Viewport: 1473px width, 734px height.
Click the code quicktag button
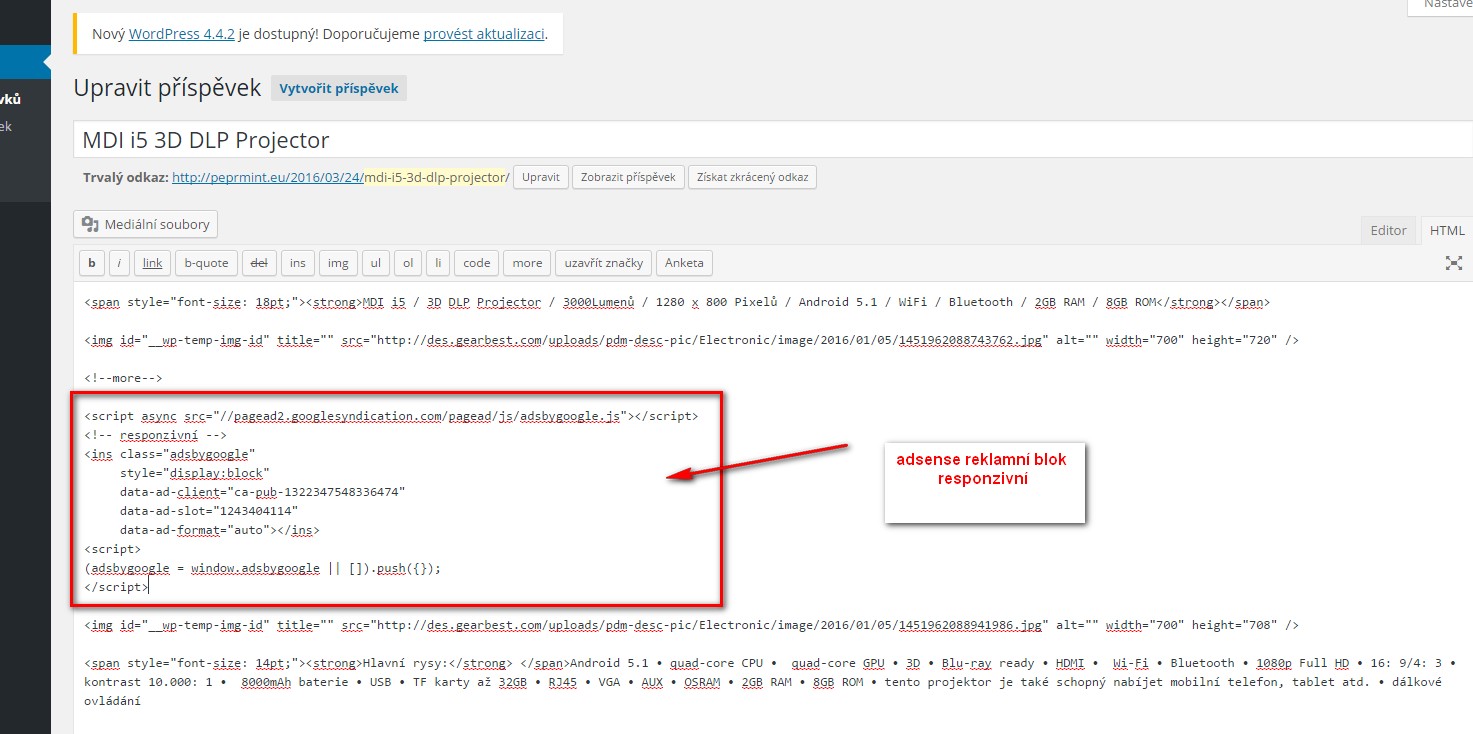476,263
